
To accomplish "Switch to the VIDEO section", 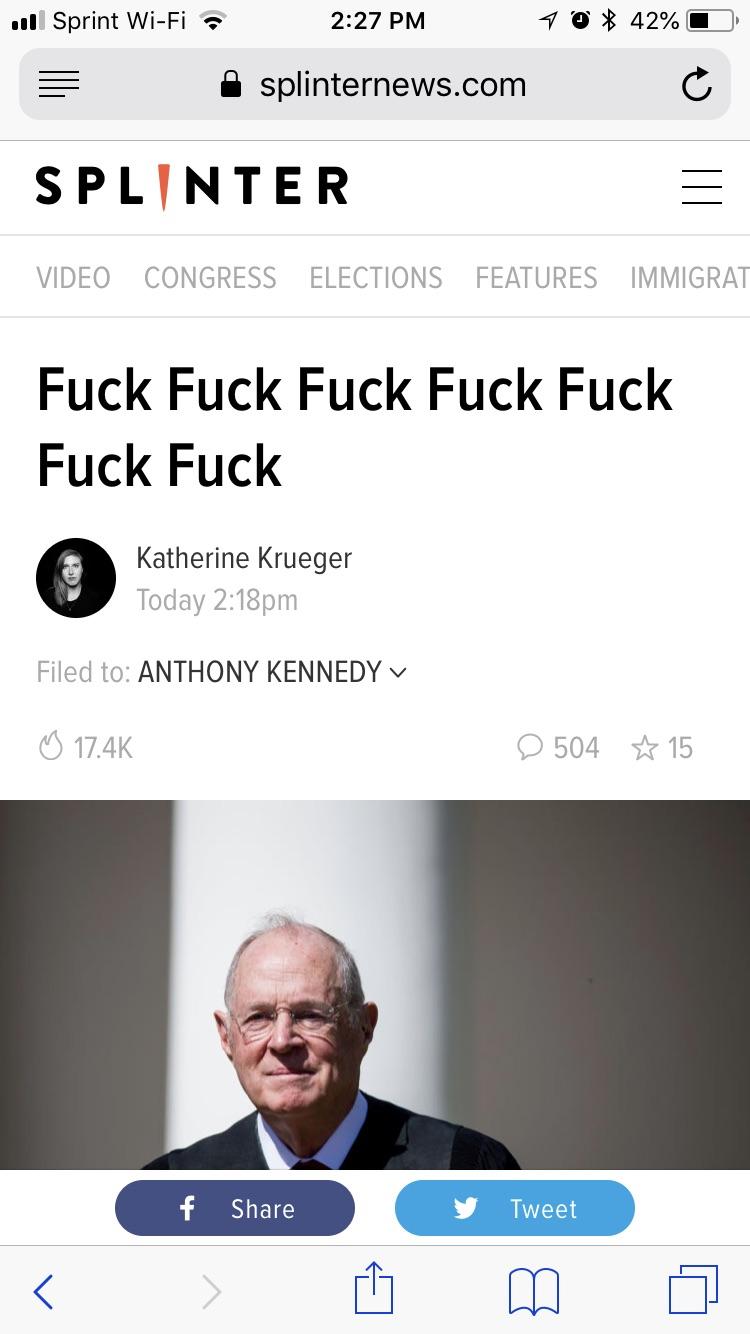I will click(74, 278).
